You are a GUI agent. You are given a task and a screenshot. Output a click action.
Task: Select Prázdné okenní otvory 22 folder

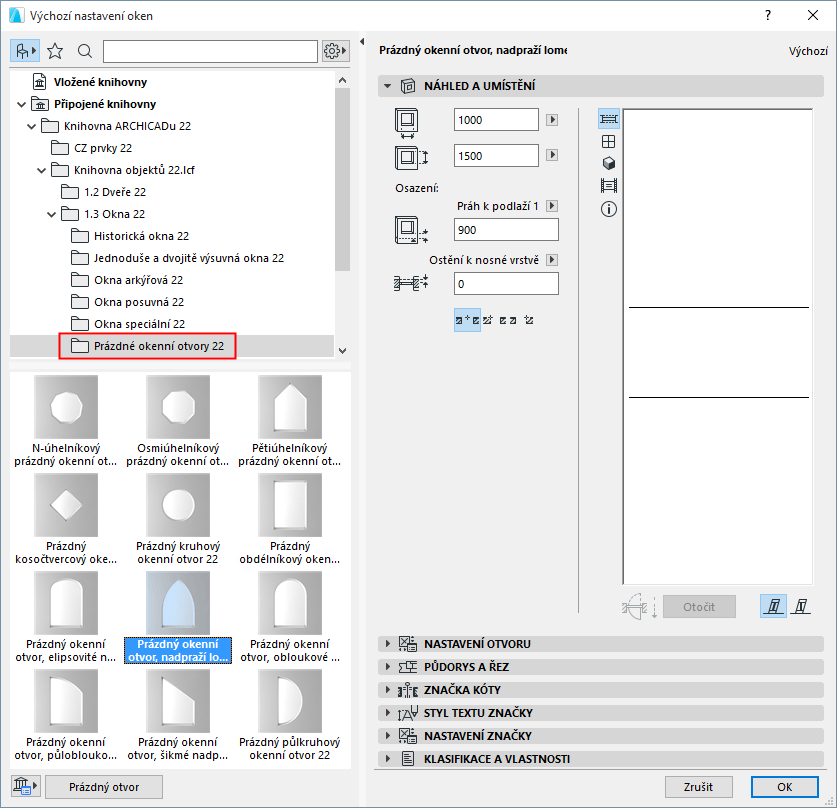pos(159,346)
